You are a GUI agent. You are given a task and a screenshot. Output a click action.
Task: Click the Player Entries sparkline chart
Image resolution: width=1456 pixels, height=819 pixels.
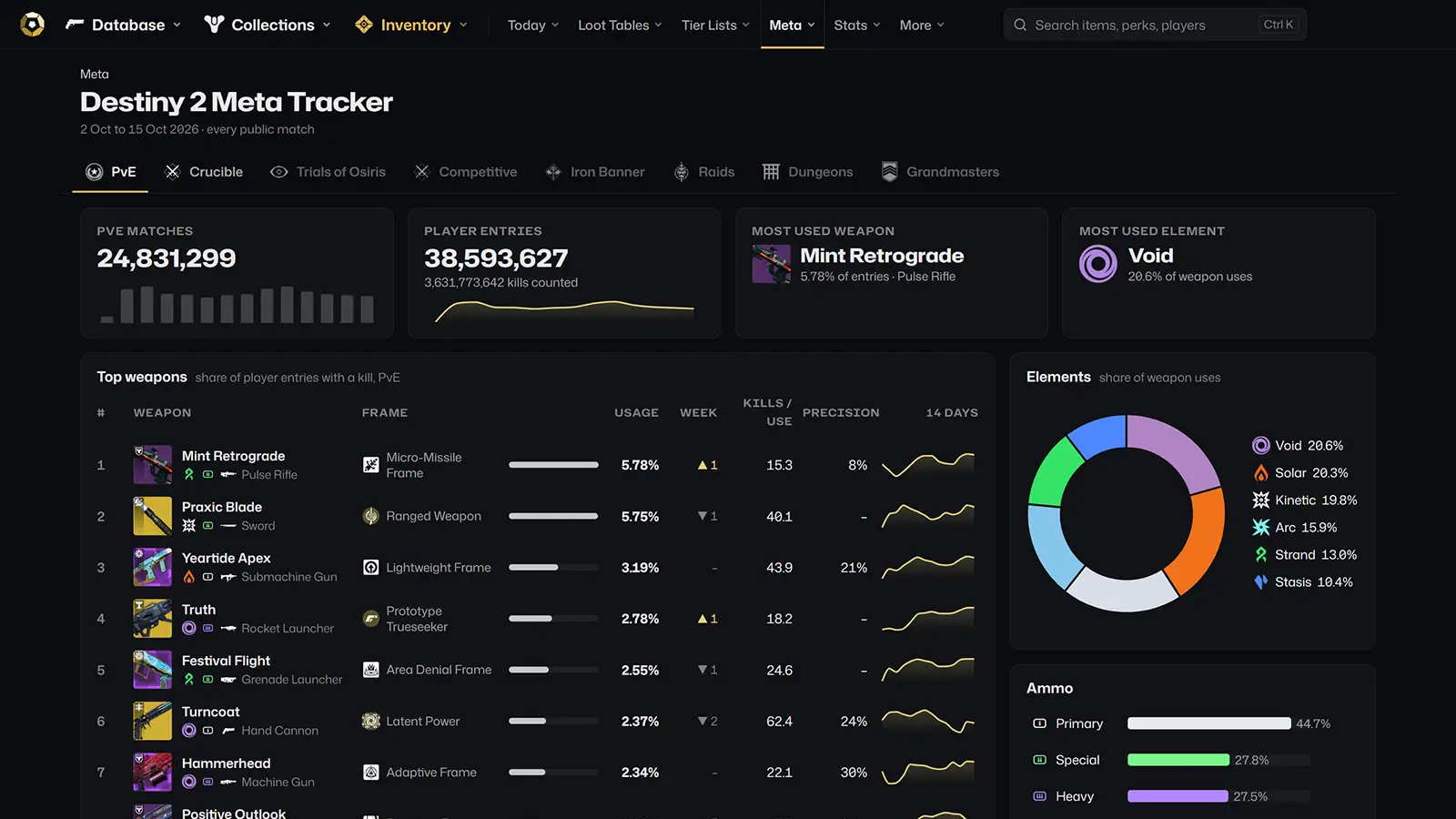pos(564,311)
